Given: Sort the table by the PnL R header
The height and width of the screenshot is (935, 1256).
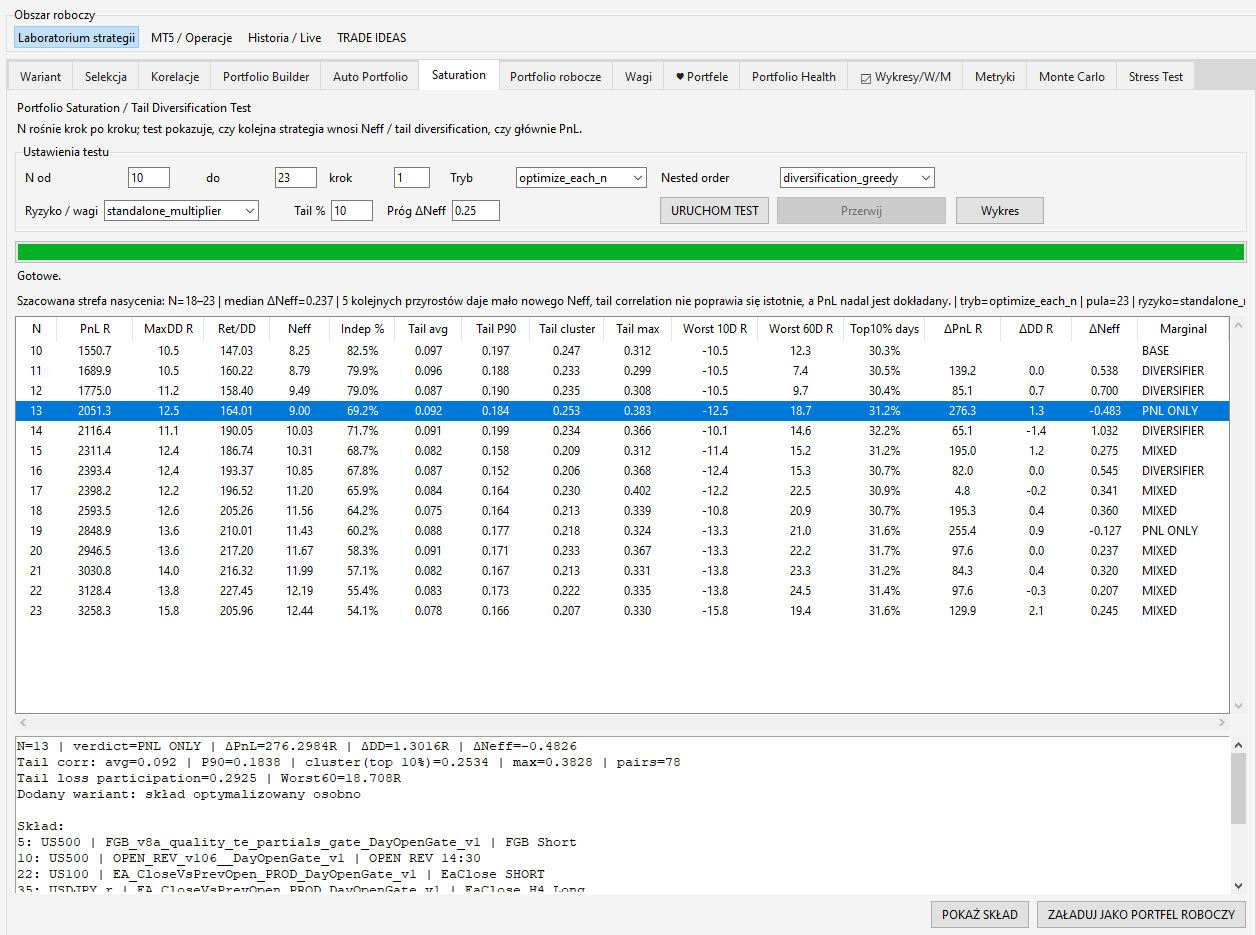Looking at the screenshot, I should pyautogui.click(x=95, y=329).
